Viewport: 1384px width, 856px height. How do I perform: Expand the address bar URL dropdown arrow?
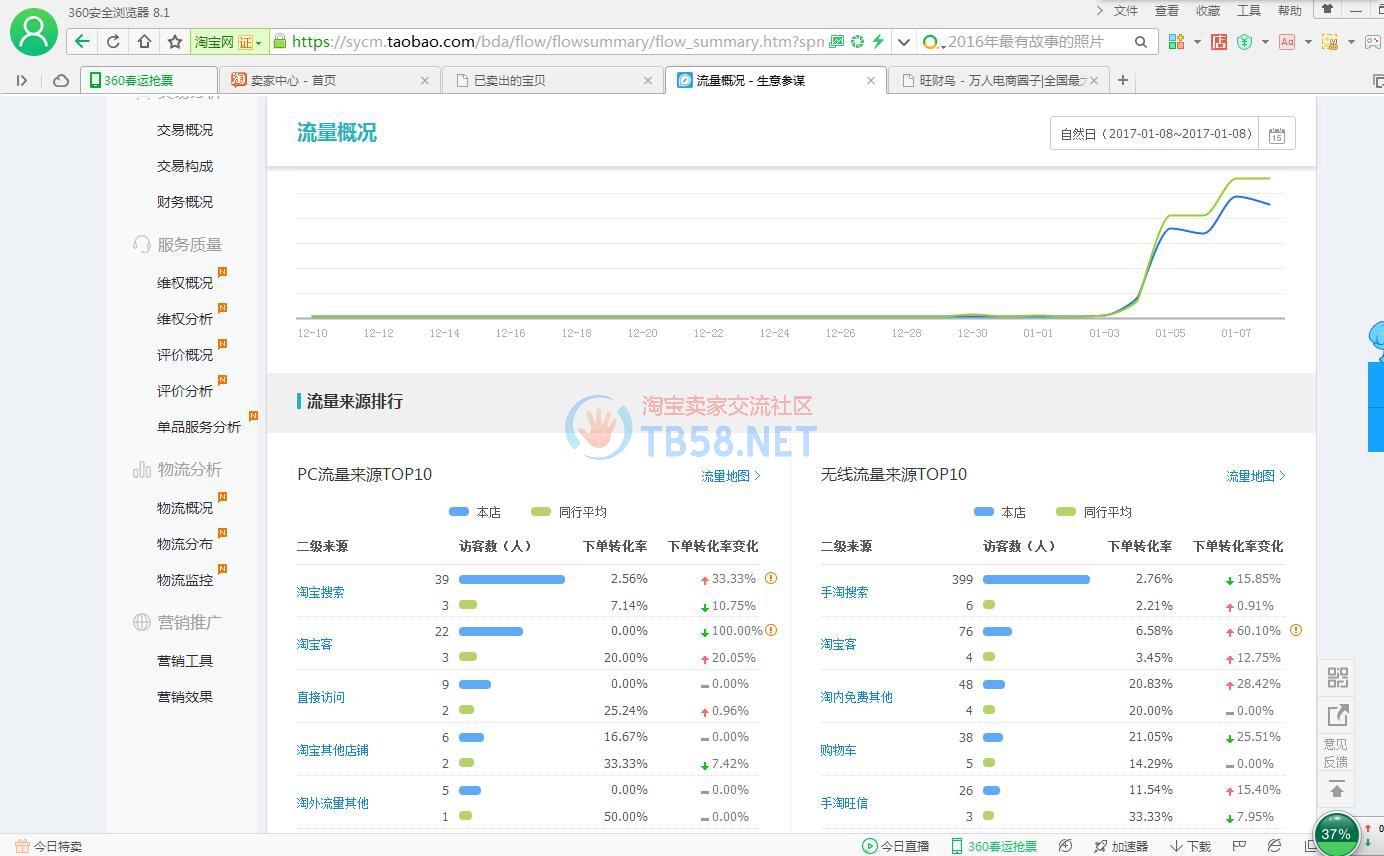(904, 42)
